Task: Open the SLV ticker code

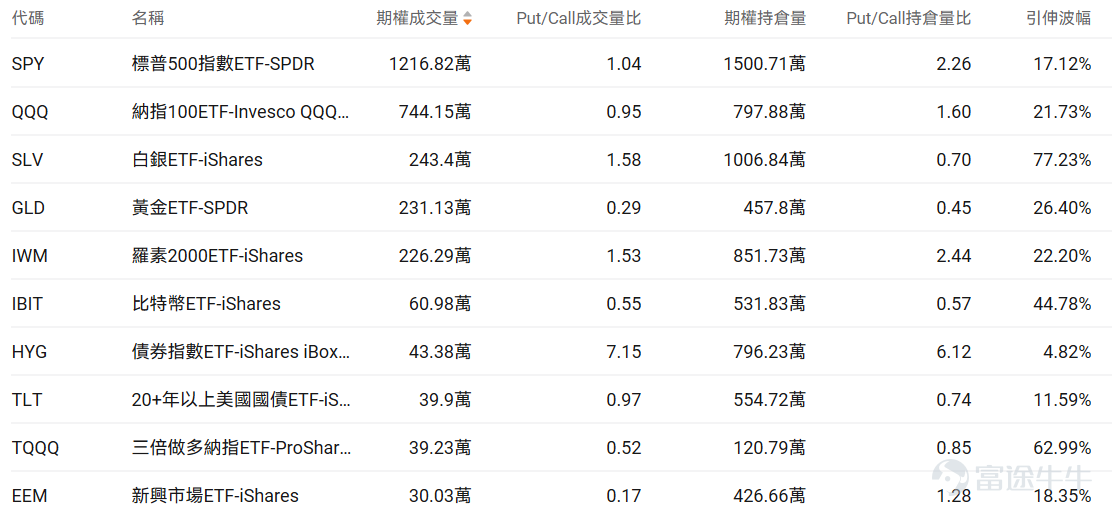Action: click(28, 160)
